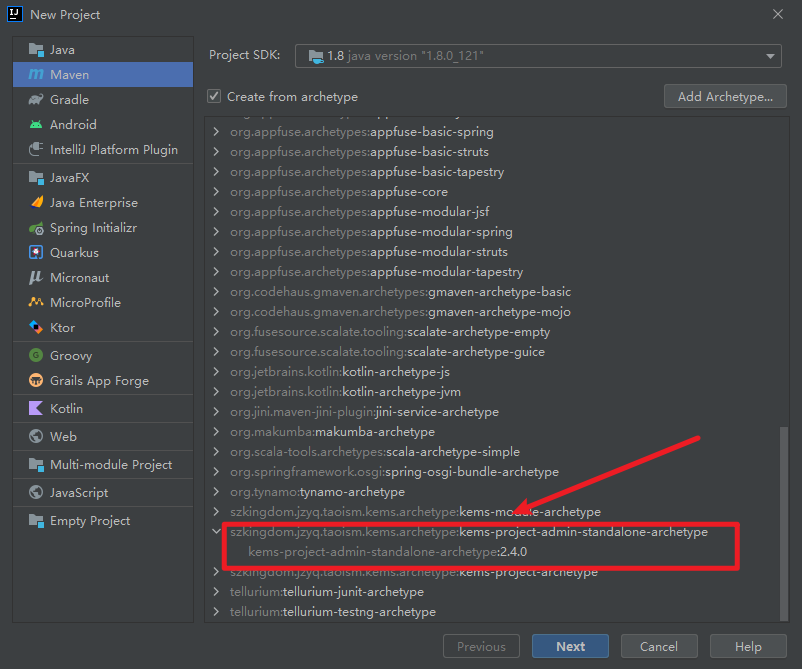This screenshot has width=802, height=669.
Task: Expand the appfuse-basic-spring archetype
Action: (216, 132)
